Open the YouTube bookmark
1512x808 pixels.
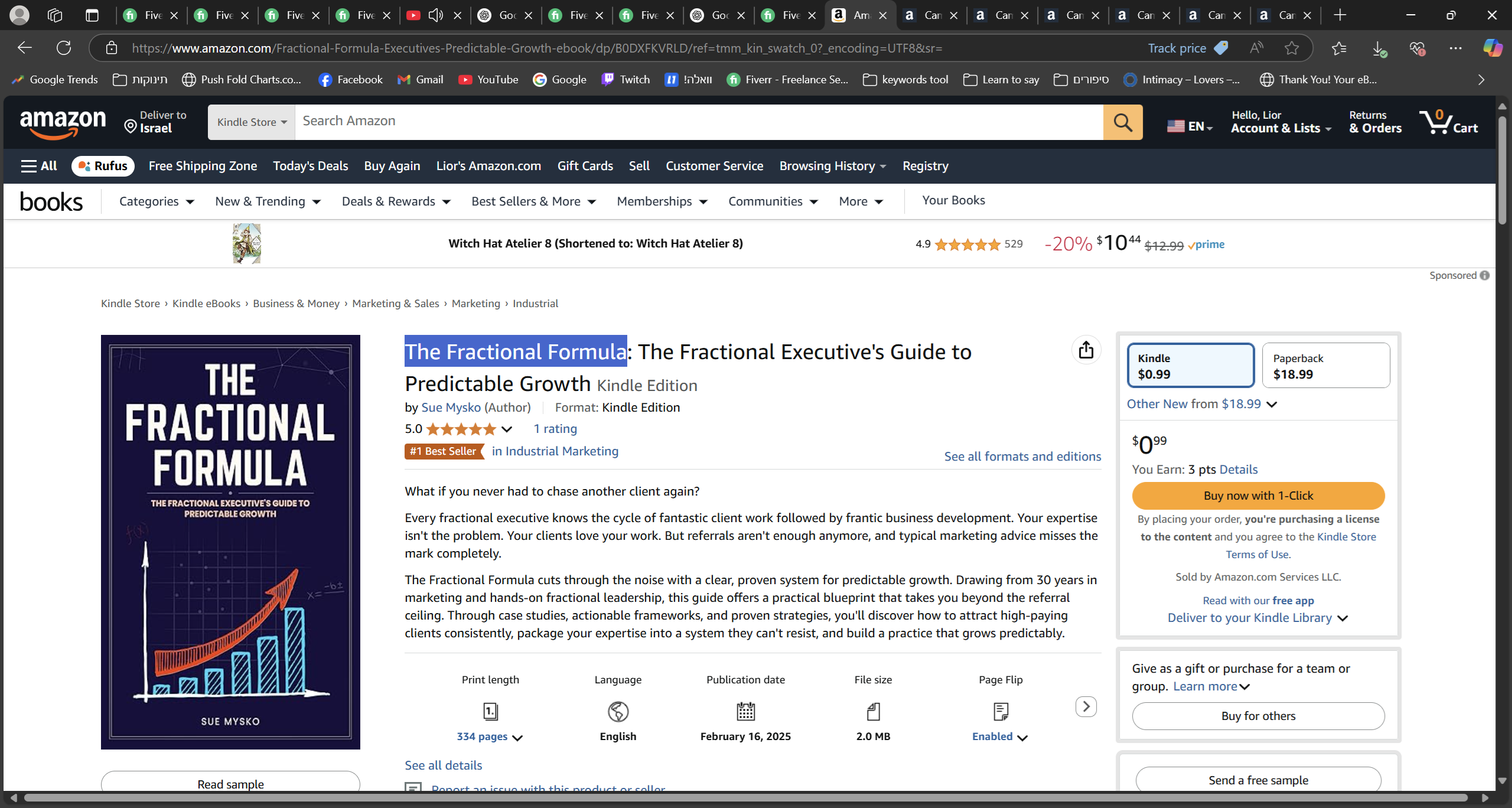[488, 80]
